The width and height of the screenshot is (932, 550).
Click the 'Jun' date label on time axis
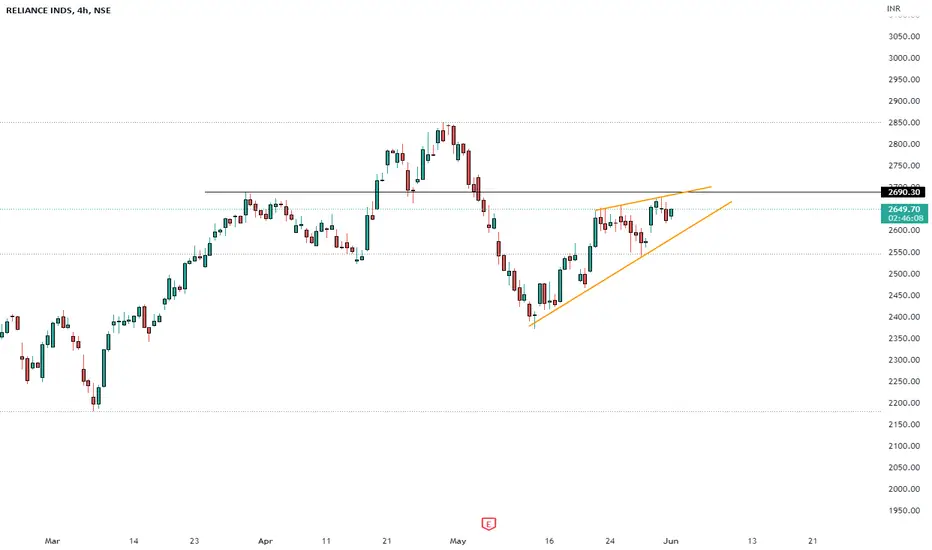point(670,541)
